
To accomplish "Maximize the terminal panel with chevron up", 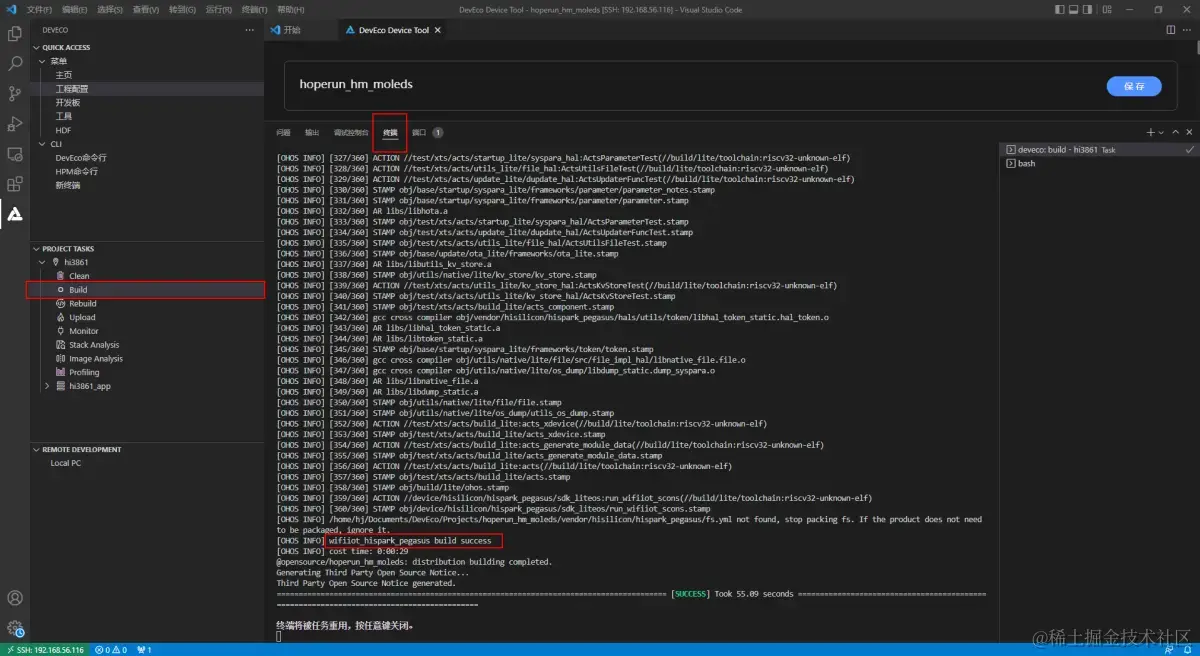I will (x=1176, y=132).
